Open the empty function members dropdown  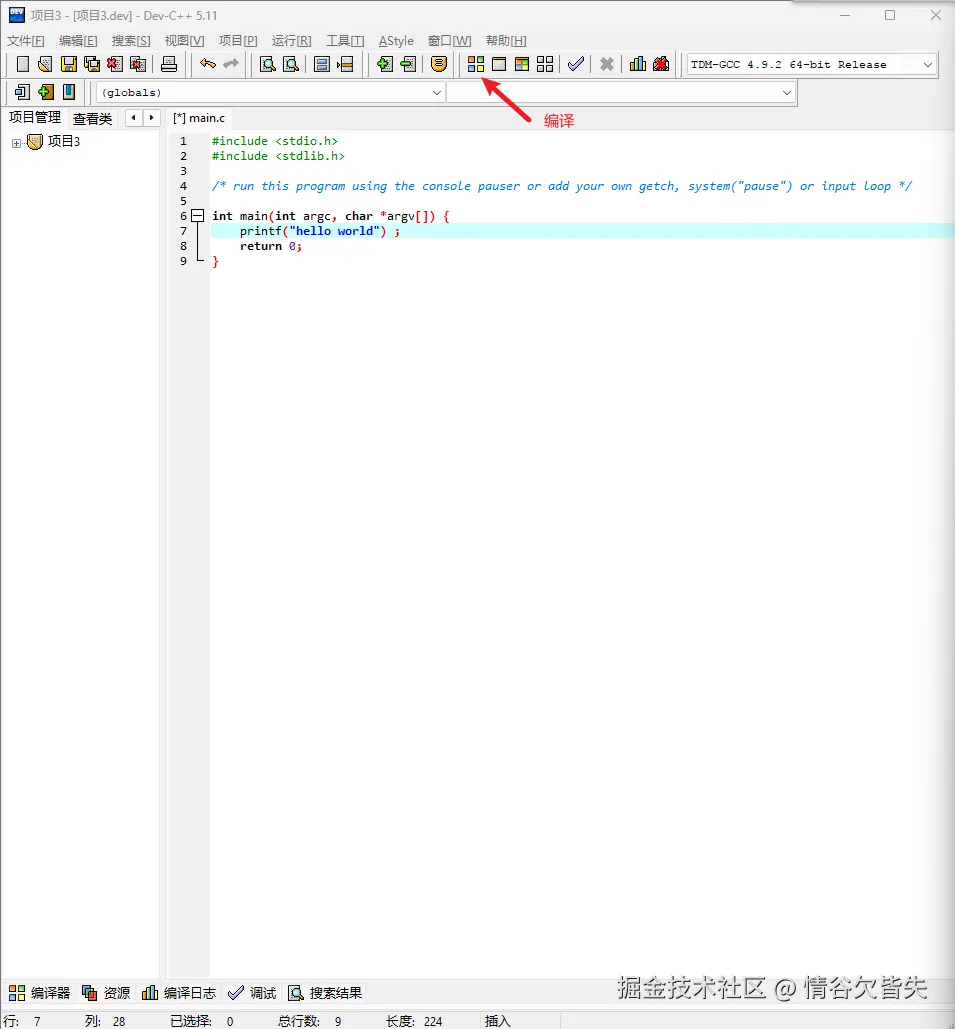(621, 93)
